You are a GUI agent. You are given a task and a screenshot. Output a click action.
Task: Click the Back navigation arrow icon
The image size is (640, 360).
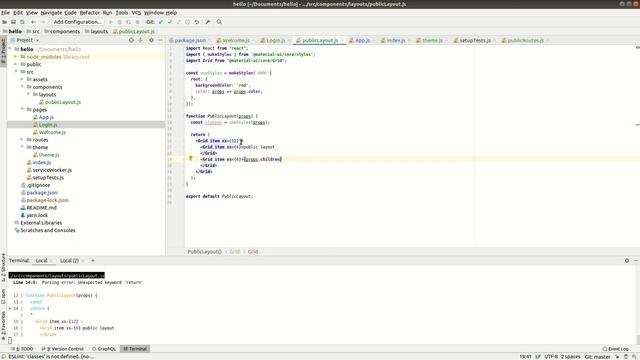click(x=33, y=22)
